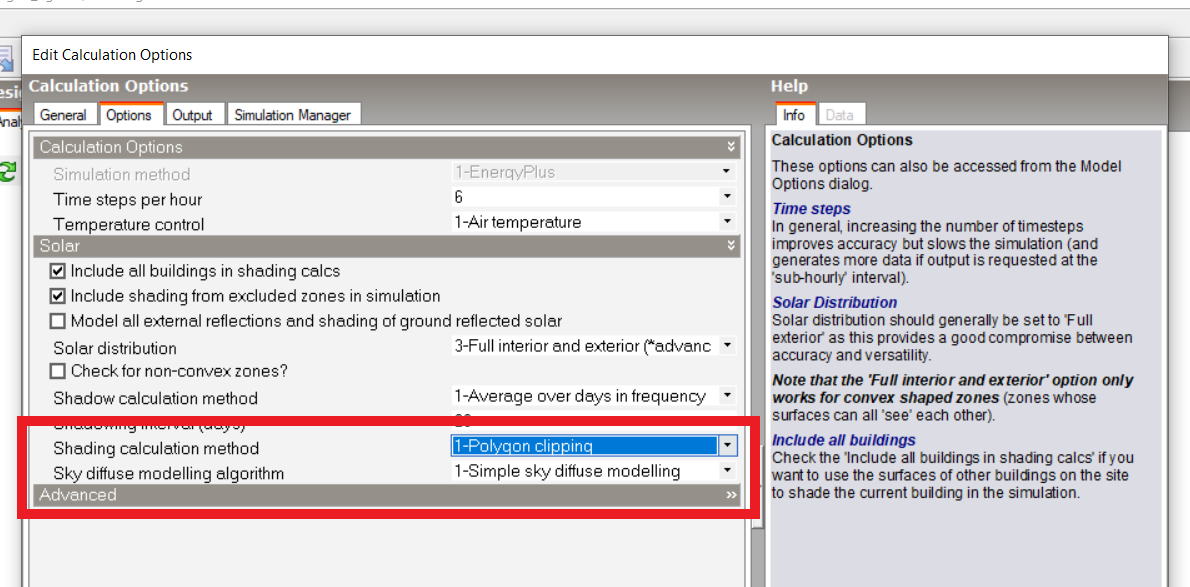Select the Options tab
The height and width of the screenshot is (587, 1190).
129,114
